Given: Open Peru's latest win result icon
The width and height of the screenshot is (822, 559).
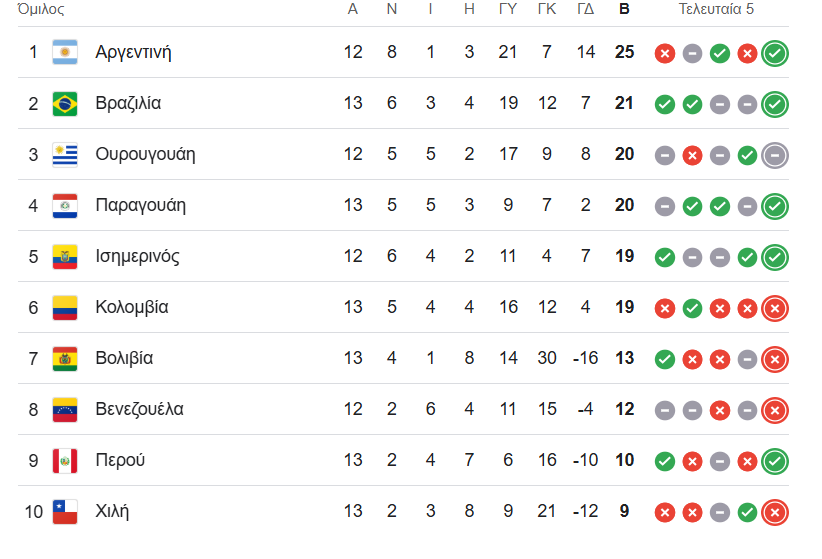Looking at the screenshot, I should coord(775,461).
